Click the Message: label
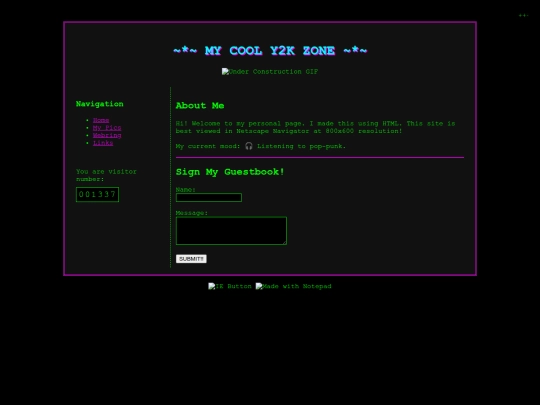 tap(192, 213)
